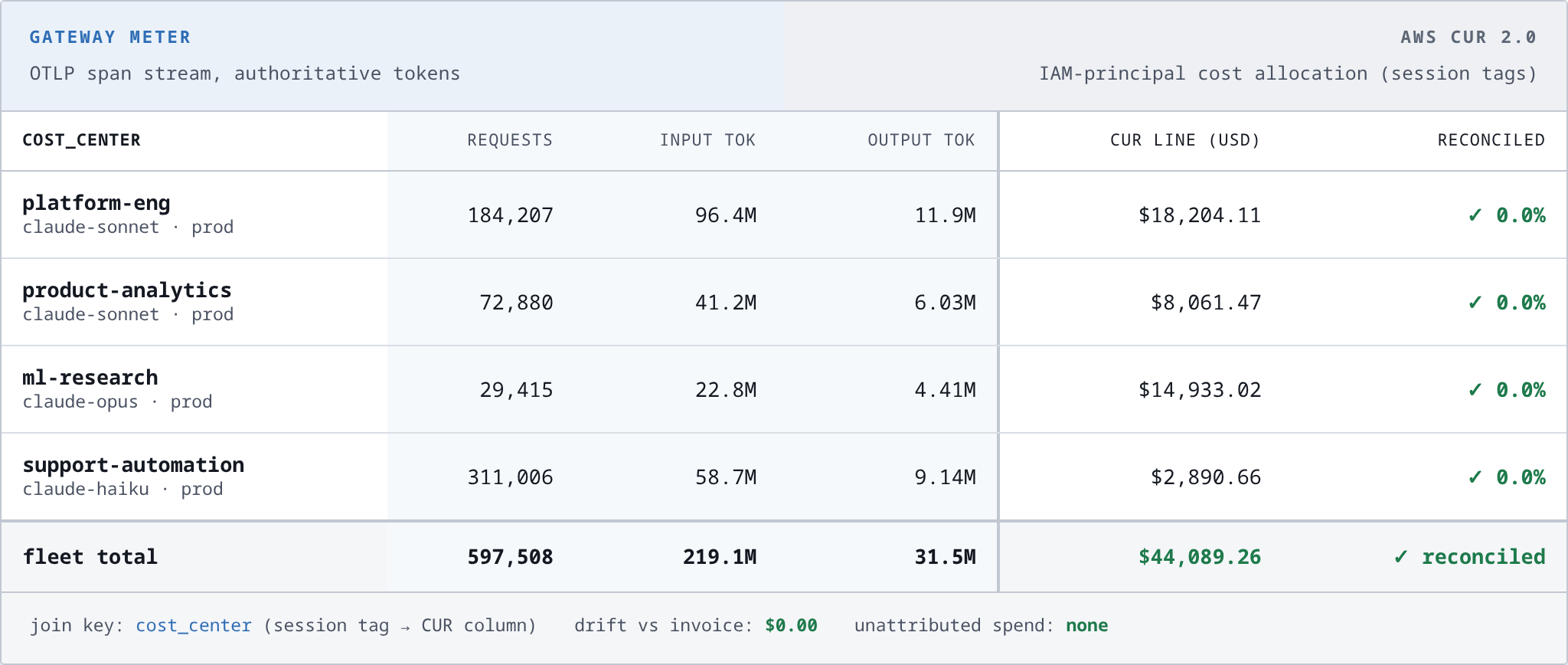Select the COST_CENTER column header
Viewport: 1568px width, 665px height.
(x=81, y=140)
